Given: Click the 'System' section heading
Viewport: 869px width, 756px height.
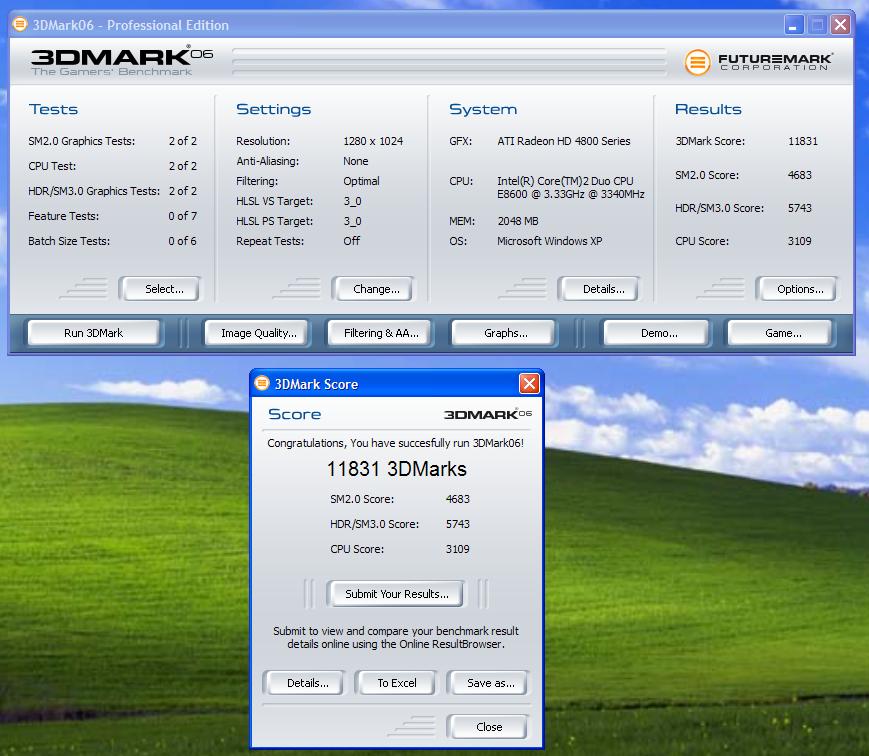Looking at the screenshot, I should tap(483, 109).
